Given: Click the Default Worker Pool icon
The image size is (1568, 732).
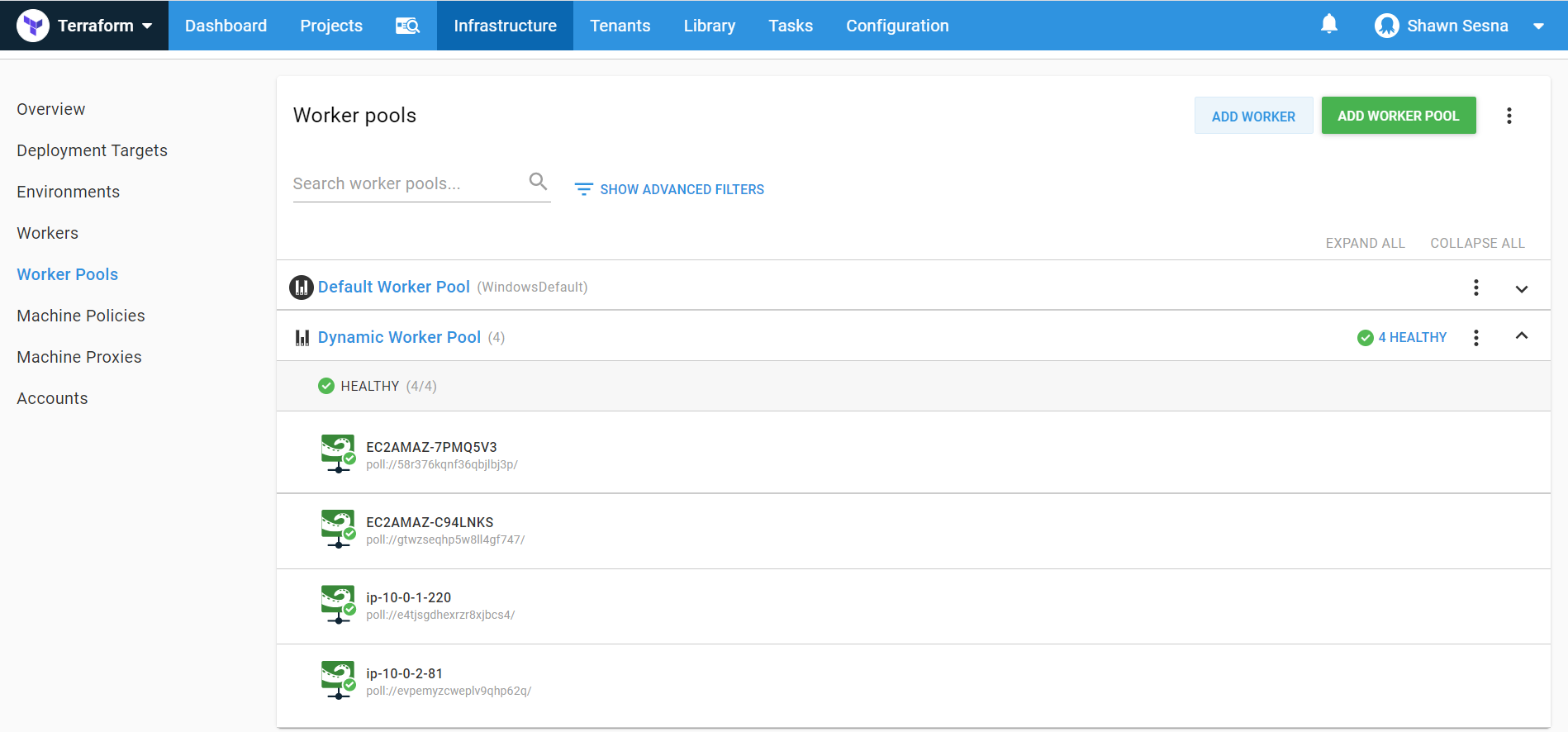Looking at the screenshot, I should (x=301, y=288).
